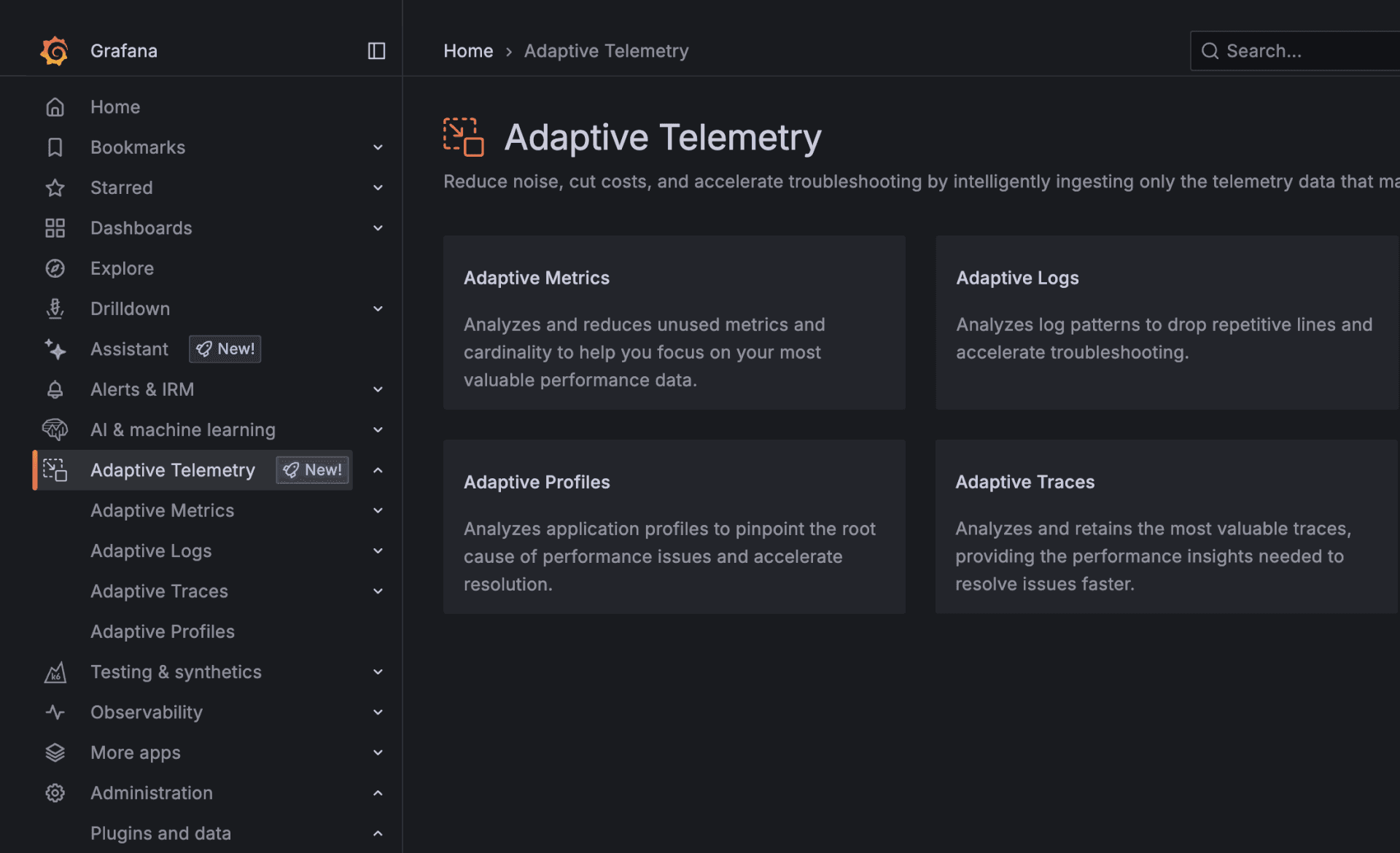Collapse the Plugins and data chevron
Screen dimensions: 1400x853
(378, 833)
